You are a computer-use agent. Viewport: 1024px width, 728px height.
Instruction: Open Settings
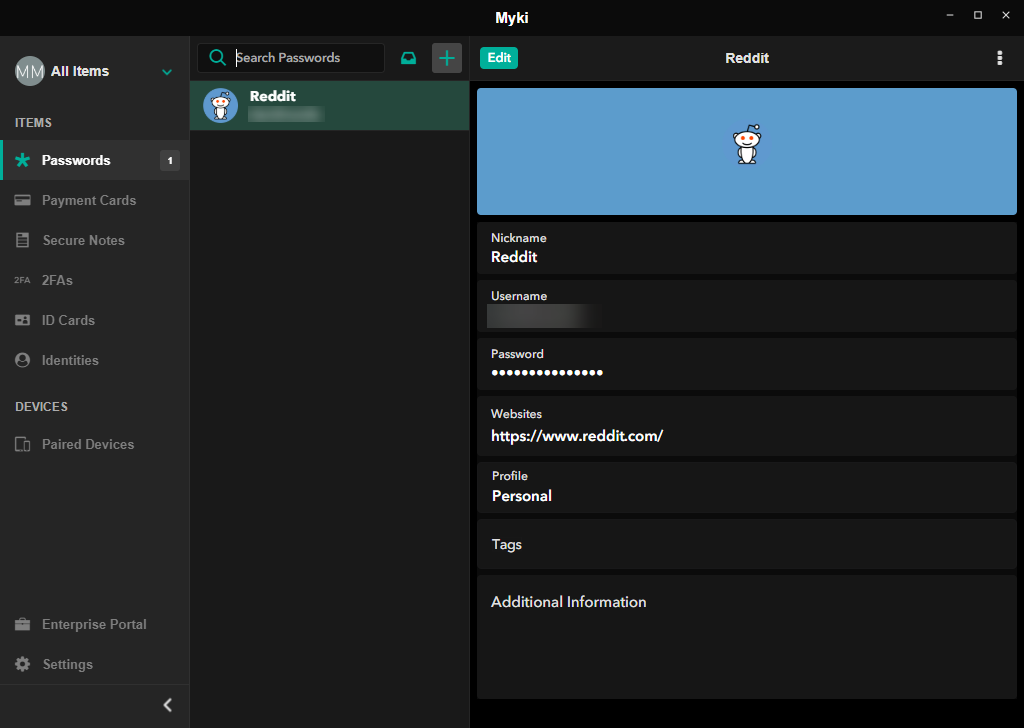coord(95,664)
